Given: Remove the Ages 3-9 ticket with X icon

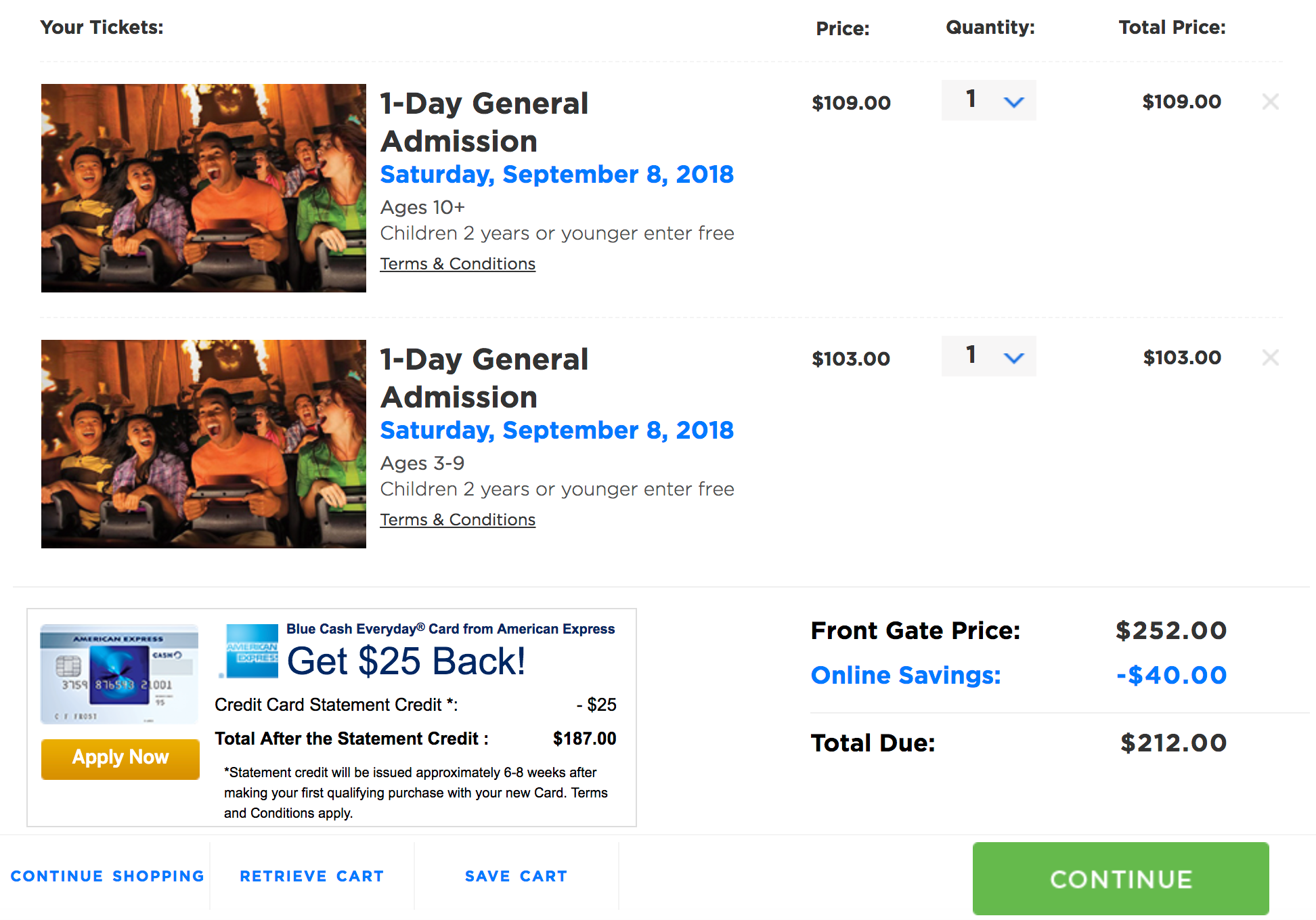Looking at the screenshot, I should tap(1270, 357).
